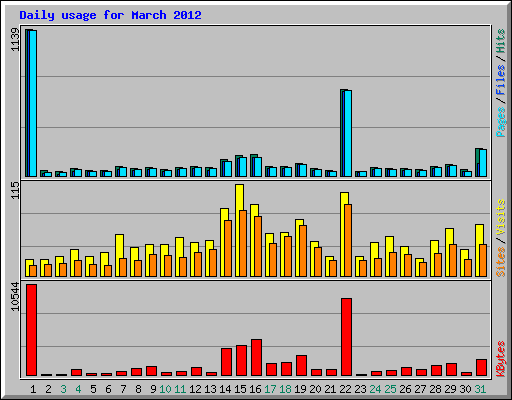Click the yellow Visits legend label
Viewport: 512px width, 400px height.
coord(501,217)
